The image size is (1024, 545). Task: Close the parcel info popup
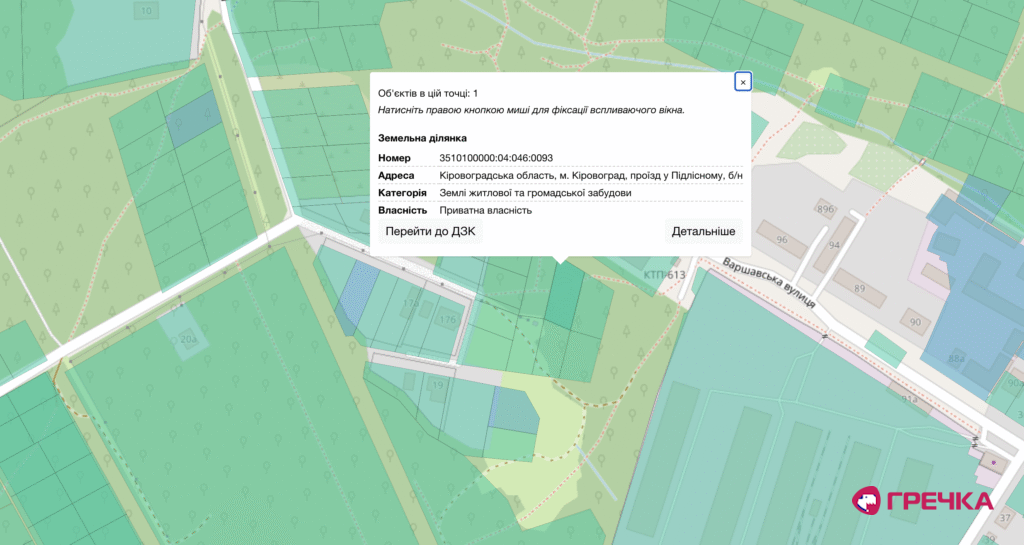pyautogui.click(x=743, y=82)
